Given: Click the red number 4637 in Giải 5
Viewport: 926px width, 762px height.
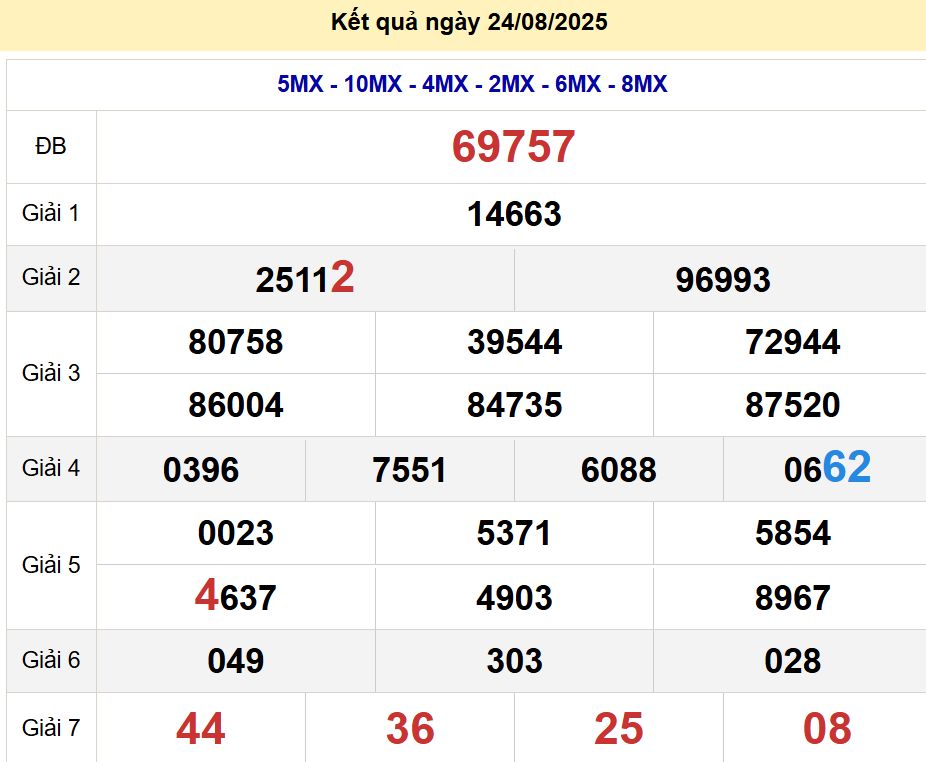Looking at the screenshot, I should [238, 597].
